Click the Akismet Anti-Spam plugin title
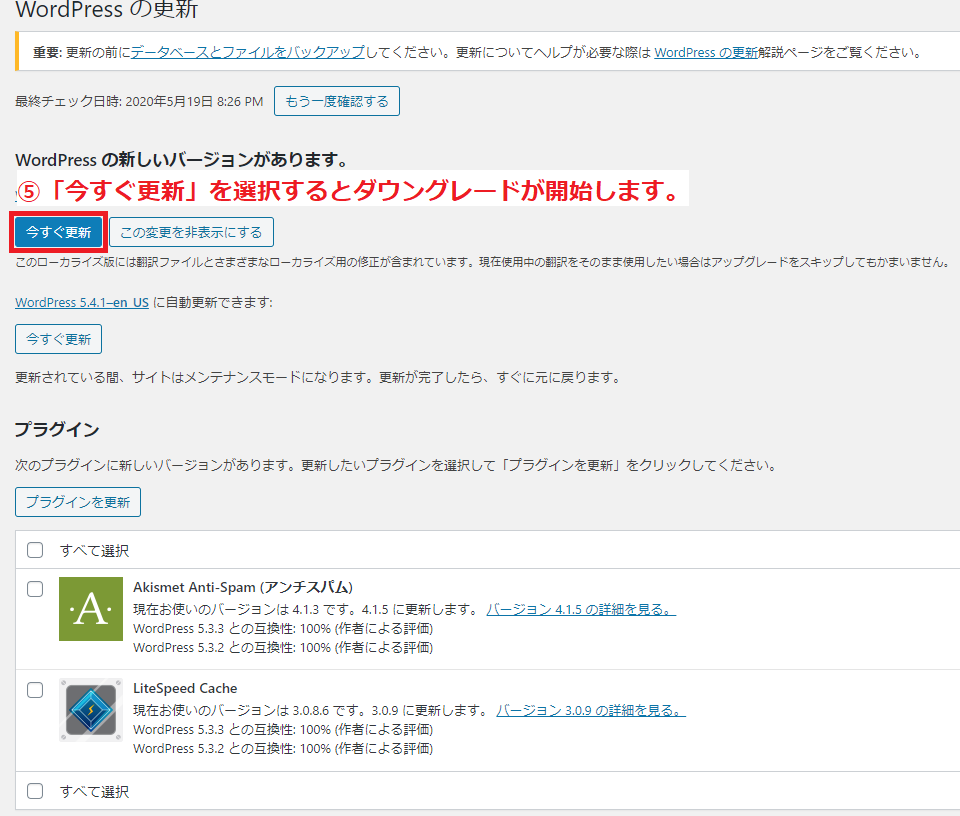This screenshot has width=960, height=816. 242,587
